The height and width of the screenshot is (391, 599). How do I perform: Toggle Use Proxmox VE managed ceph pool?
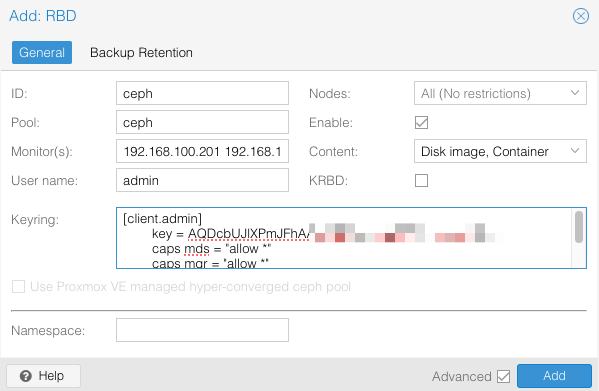coord(18,286)
